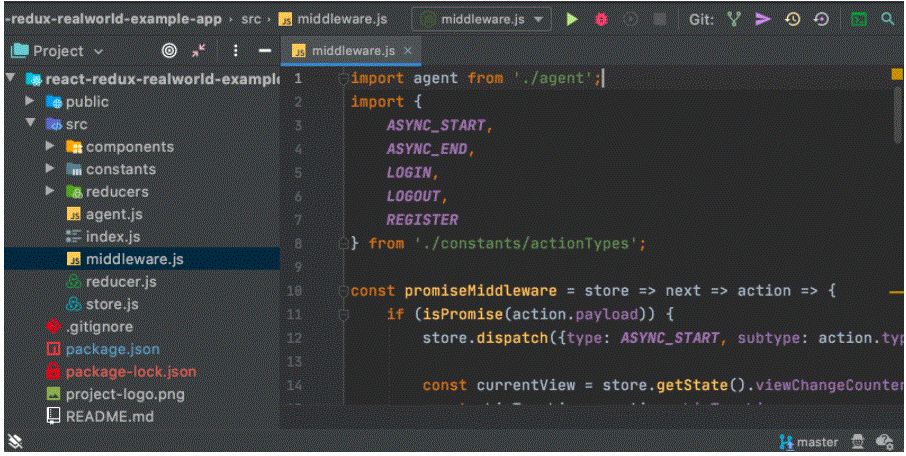The width and height of the screenshot is (906, 456).
Task: Open Search Everywhere magnifier
Action: click(888, 19)
